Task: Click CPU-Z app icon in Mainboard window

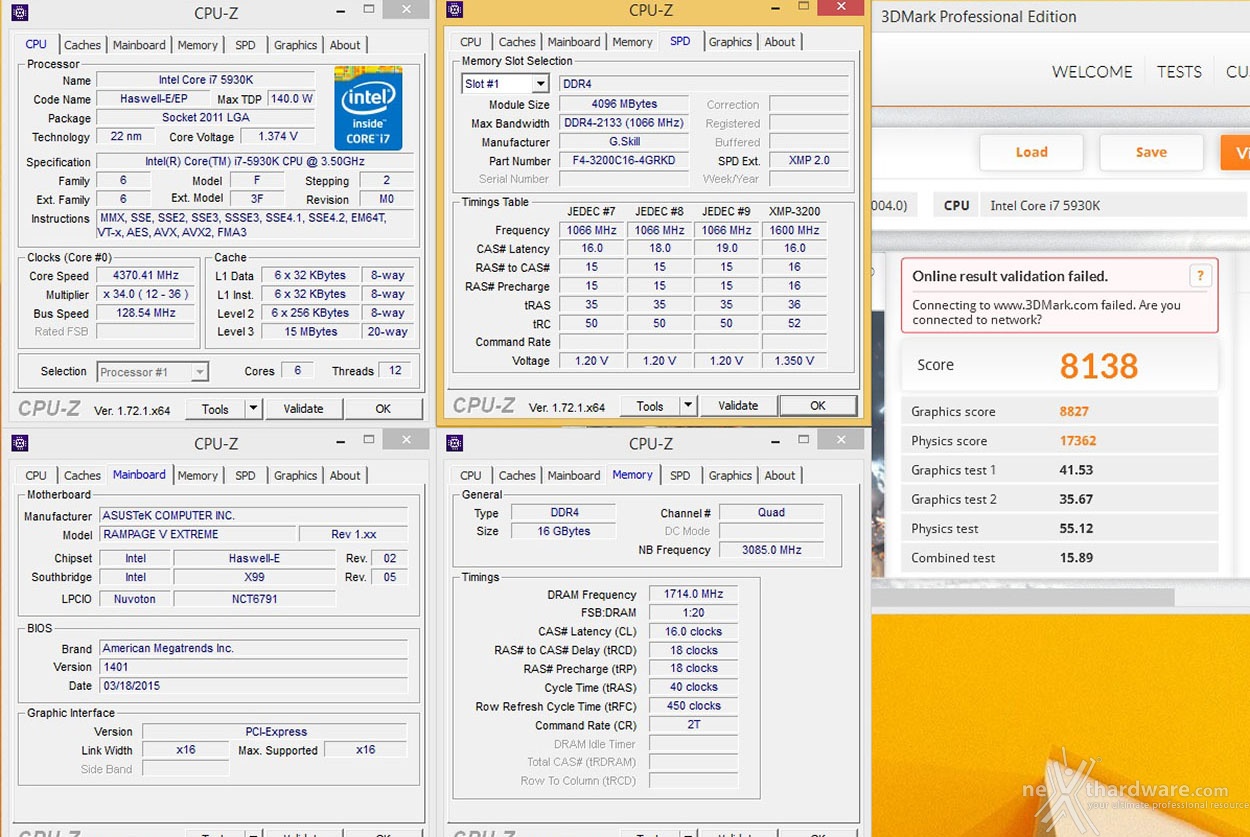Action: click(x=20, y=443)
